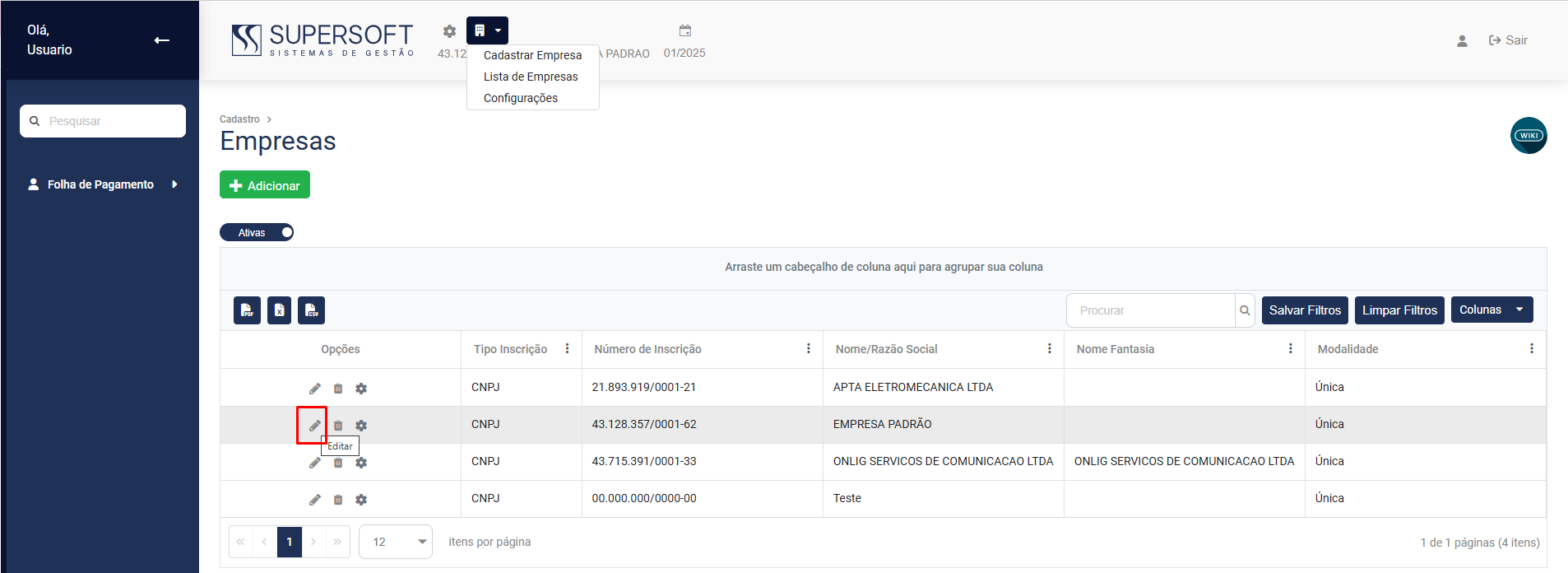1568x573 pixels.
Task: Toggle the Ativas switch
Action: tap(257, 232)
